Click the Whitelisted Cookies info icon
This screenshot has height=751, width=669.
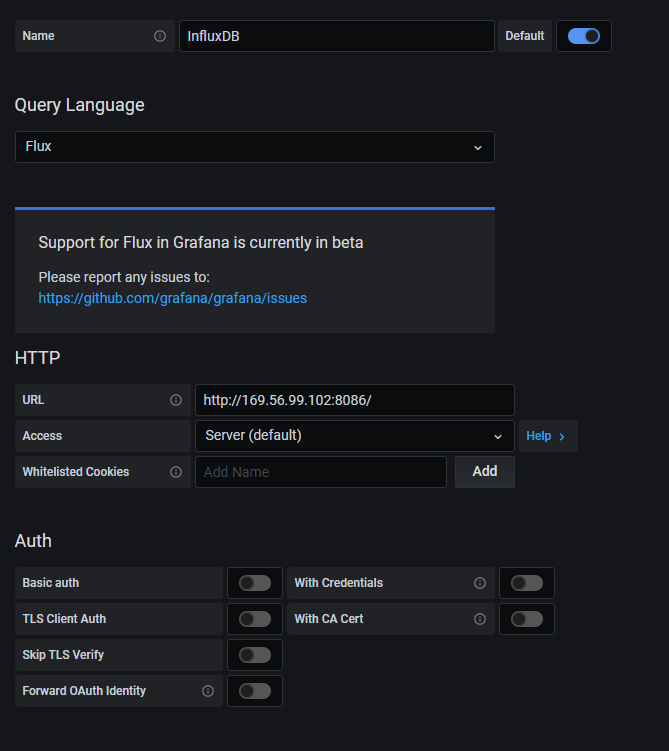coord(176,472)
